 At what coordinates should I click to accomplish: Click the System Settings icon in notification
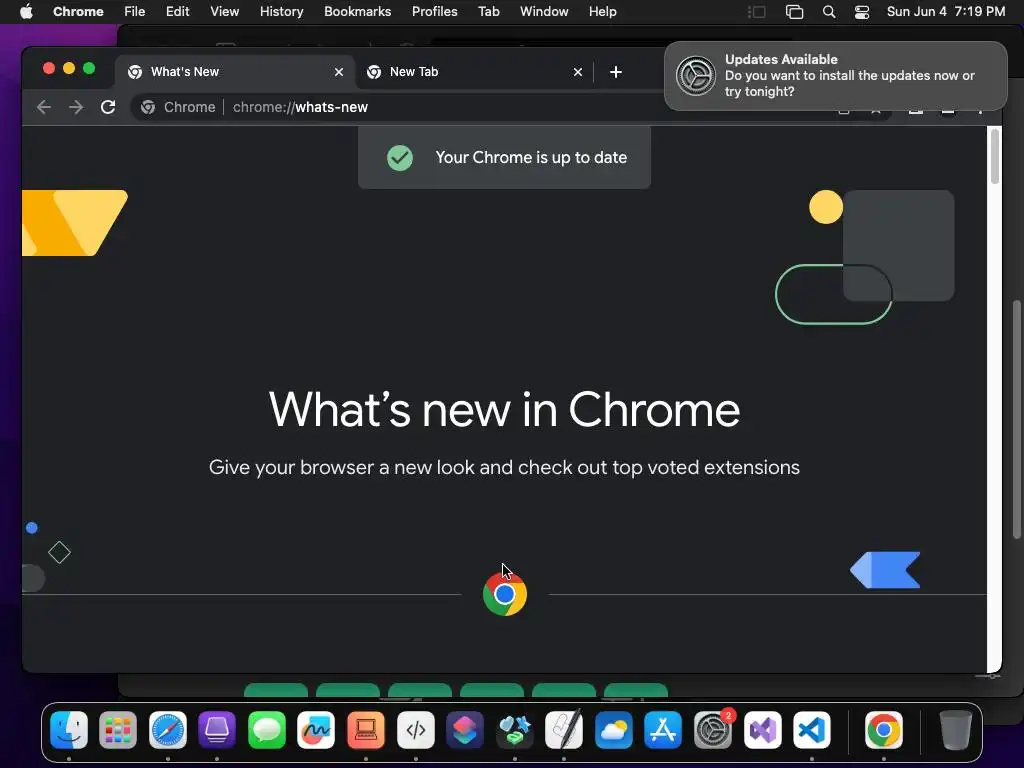tap(696, 76)
